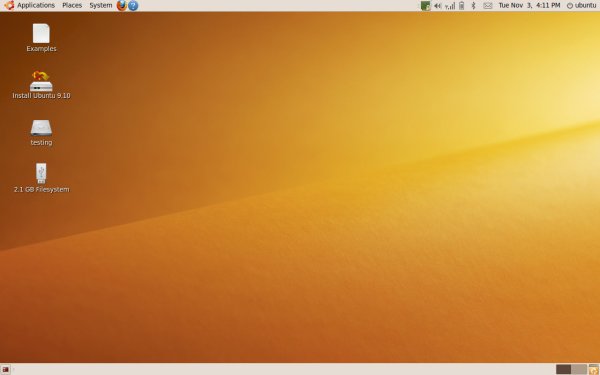Open the Applications menu
The height and width of the screenshot is (375, 600).
(x=36, y=5)
